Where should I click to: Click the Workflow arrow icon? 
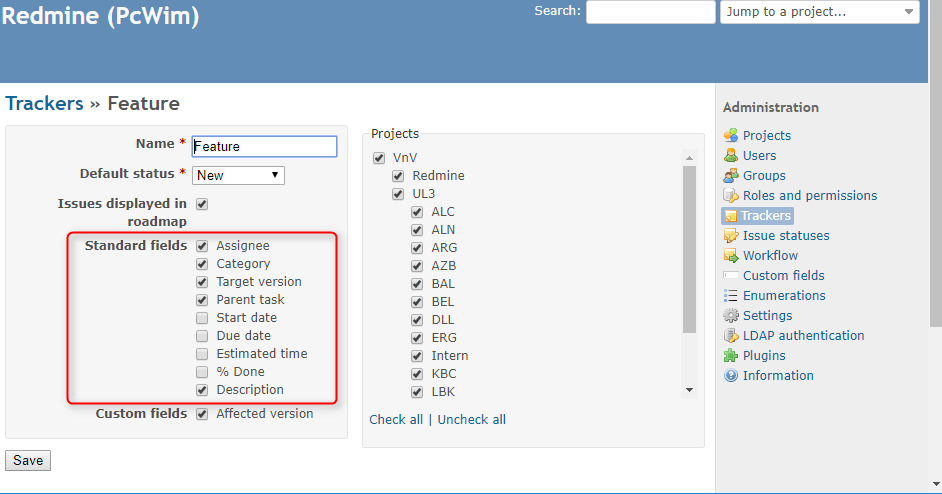coord(731,255)
